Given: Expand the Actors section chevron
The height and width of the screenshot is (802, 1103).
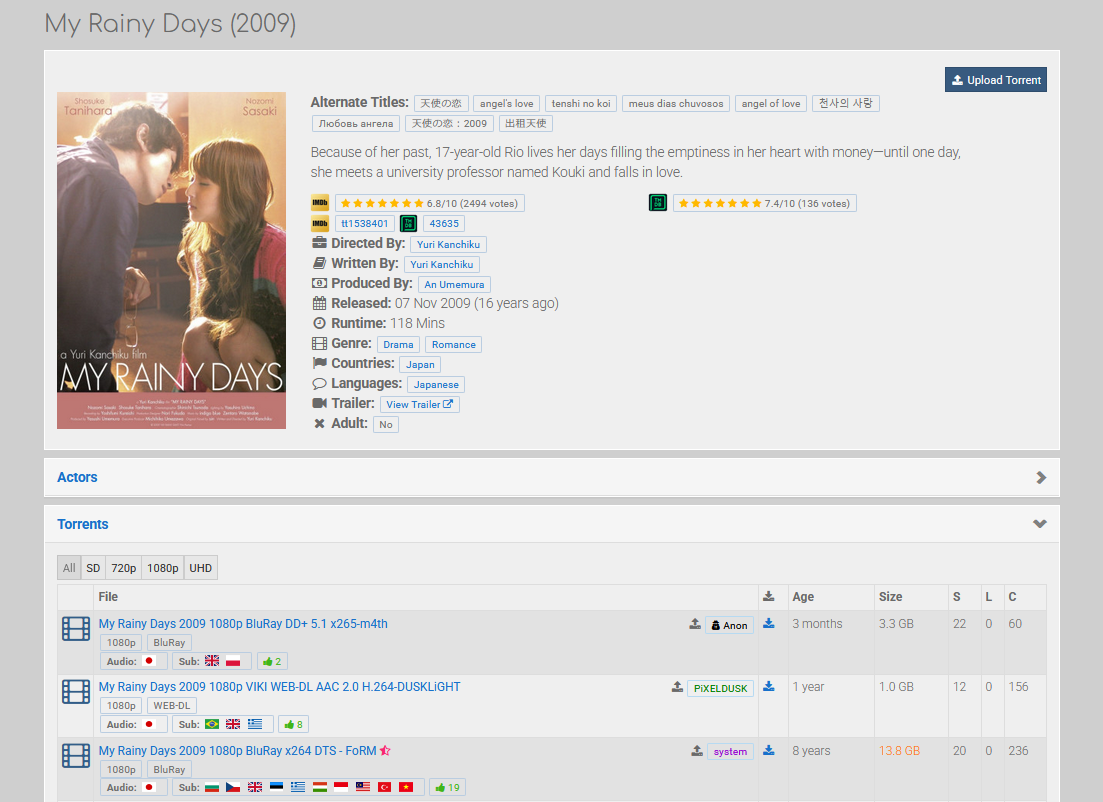Looking at the screenshot, I should pos(1041,478).
